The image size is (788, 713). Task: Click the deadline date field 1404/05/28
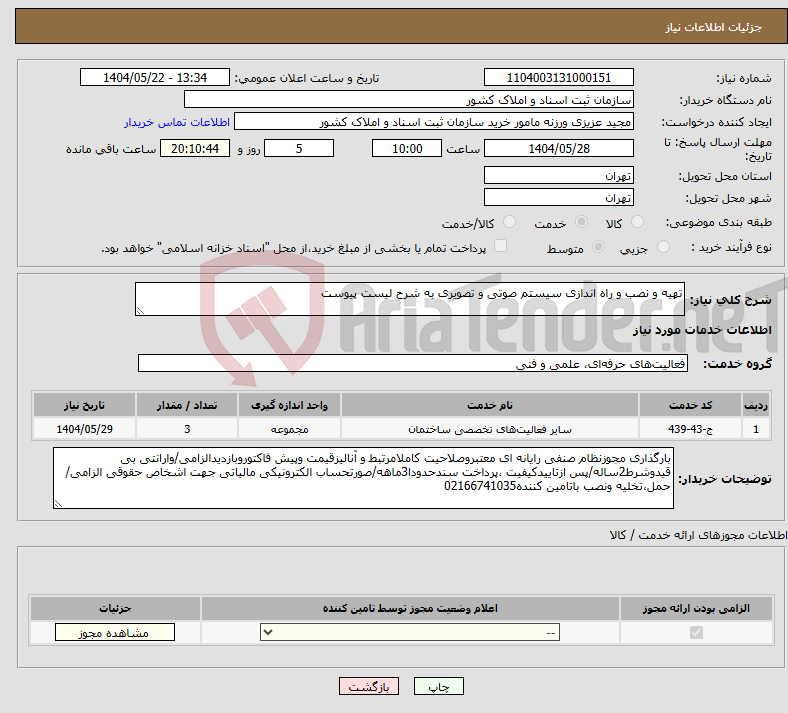[558, 148]
